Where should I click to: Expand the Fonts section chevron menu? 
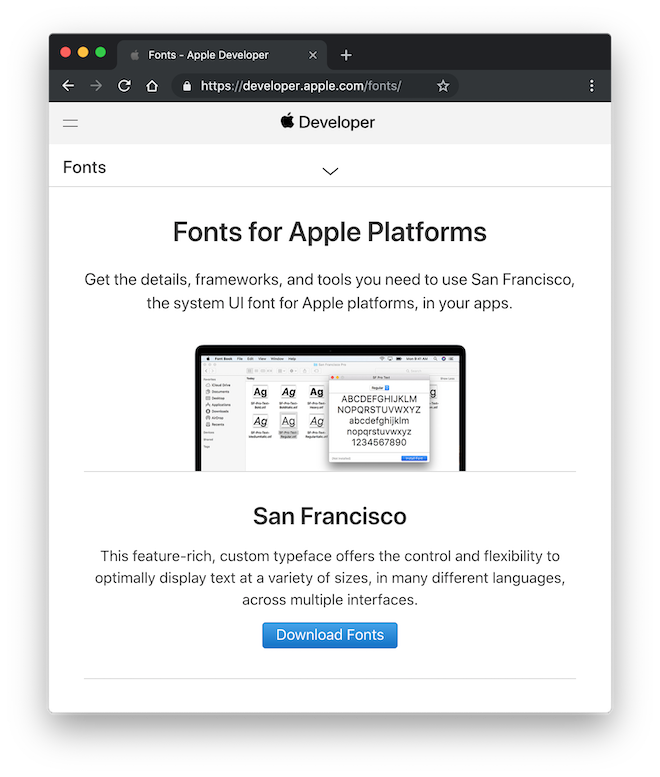330,171
